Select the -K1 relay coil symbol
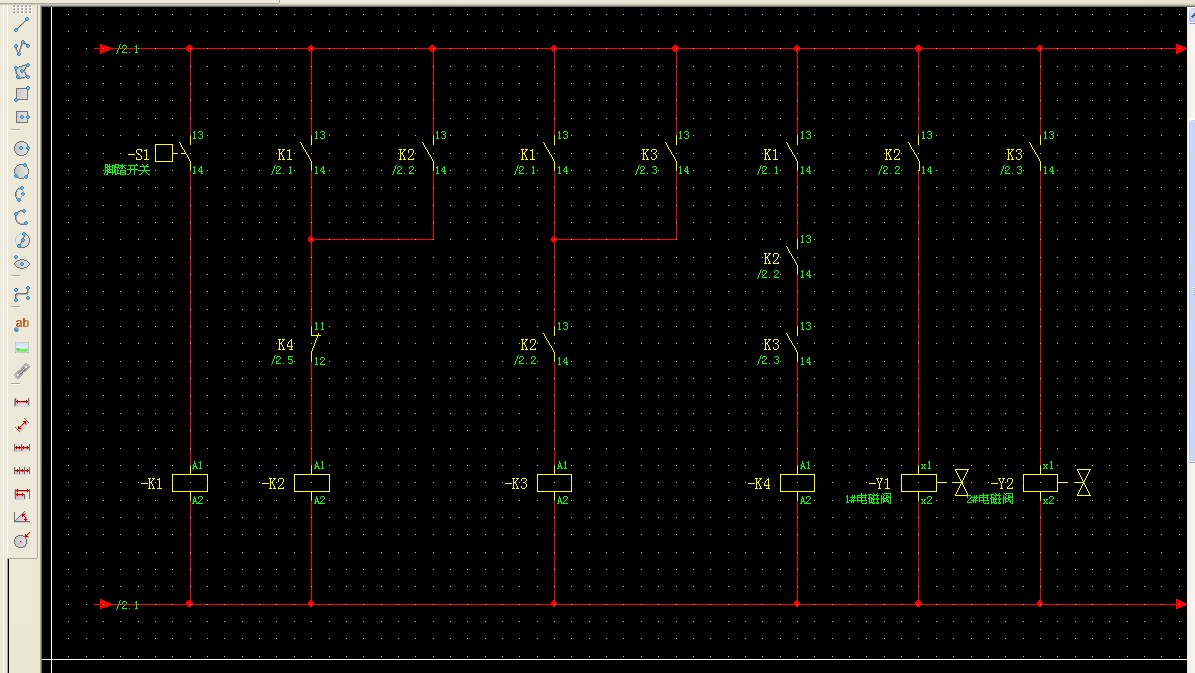The height and width of the screenshot is (673, 1195). [x=189, y=483]
